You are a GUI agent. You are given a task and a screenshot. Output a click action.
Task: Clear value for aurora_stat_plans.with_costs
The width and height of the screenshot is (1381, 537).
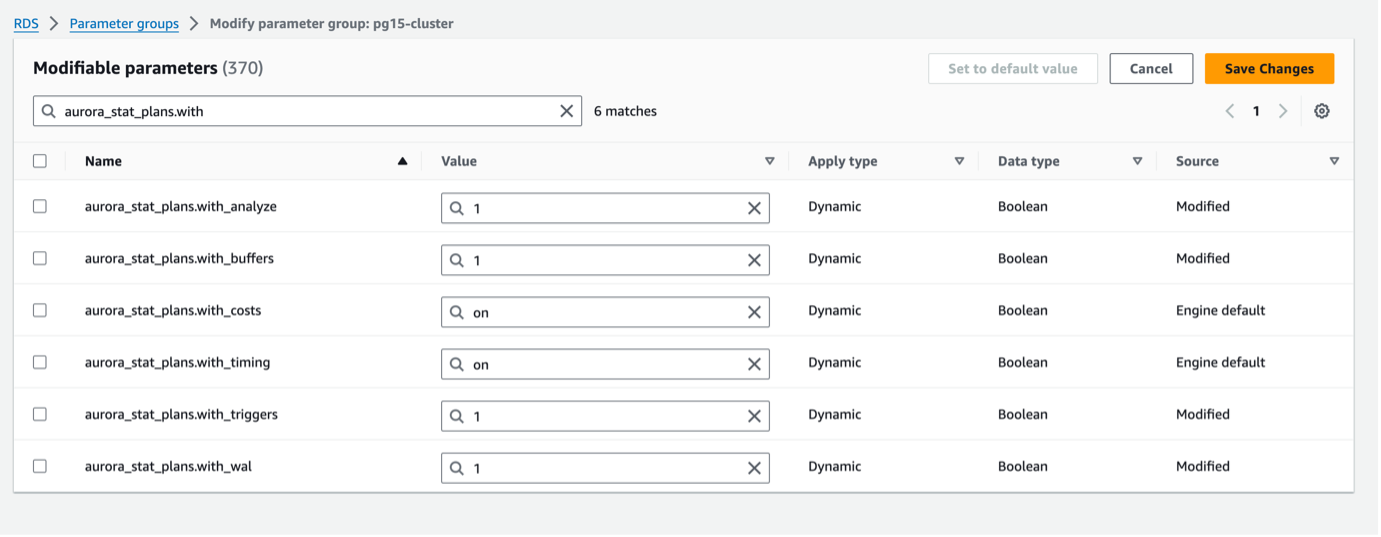tap(754, 312)
